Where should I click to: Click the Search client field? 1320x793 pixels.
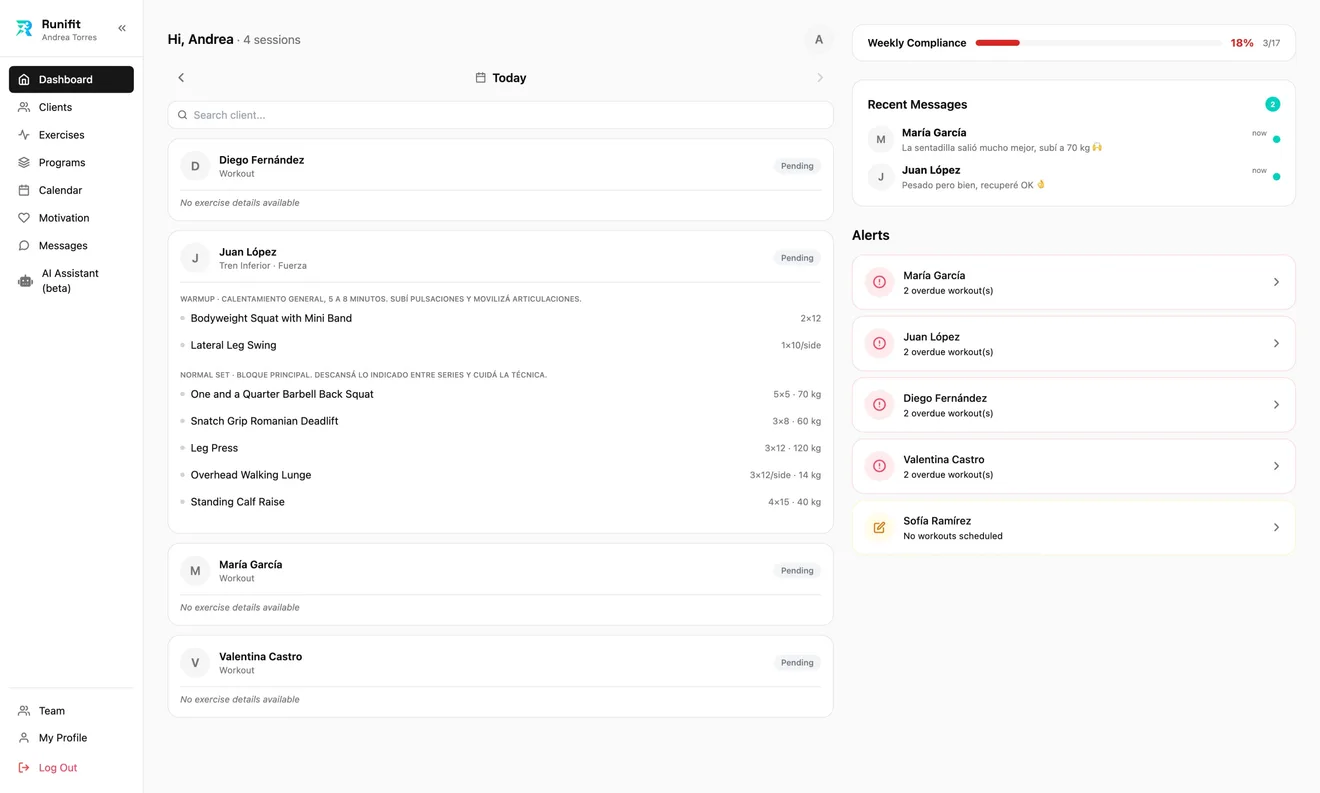[x=501, y=115]
